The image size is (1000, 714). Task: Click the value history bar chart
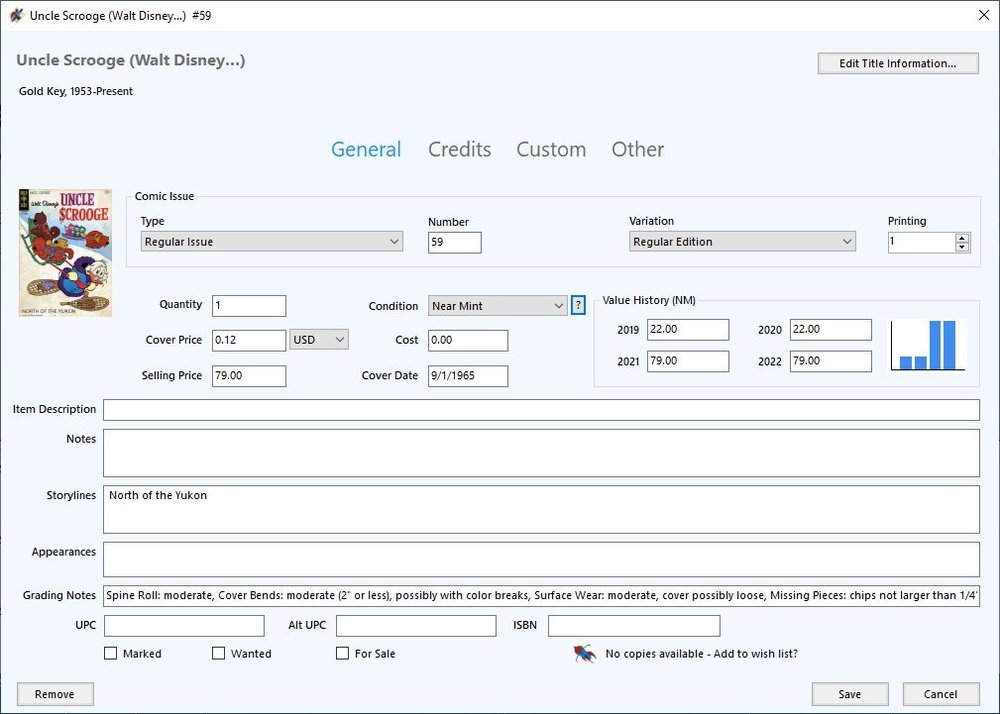[x=928, y=345]
